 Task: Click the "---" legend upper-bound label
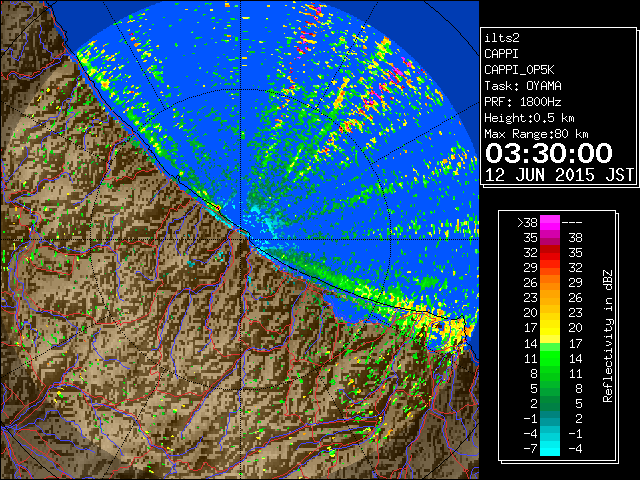click(x=572, y=223)
